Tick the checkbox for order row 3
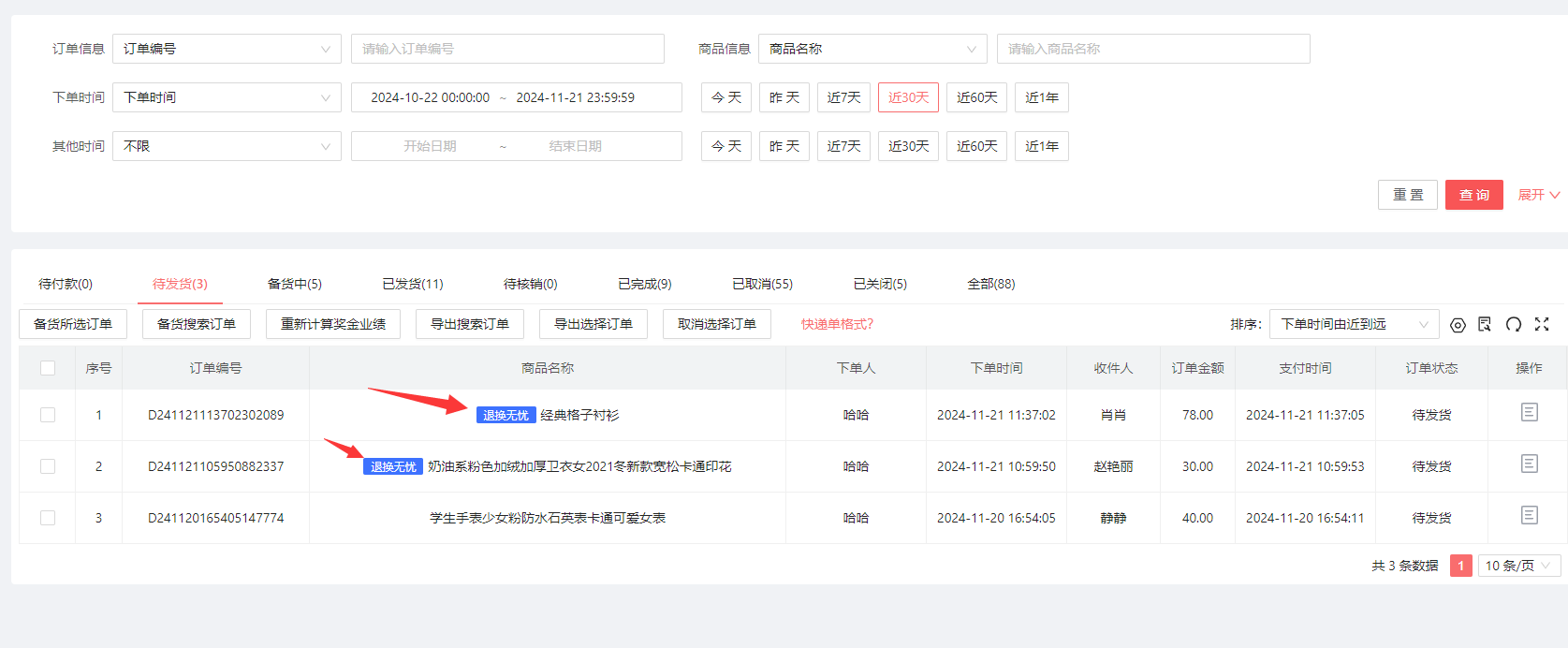The height and width of the screenshot is (648, 1568). (x=48, y=518)
